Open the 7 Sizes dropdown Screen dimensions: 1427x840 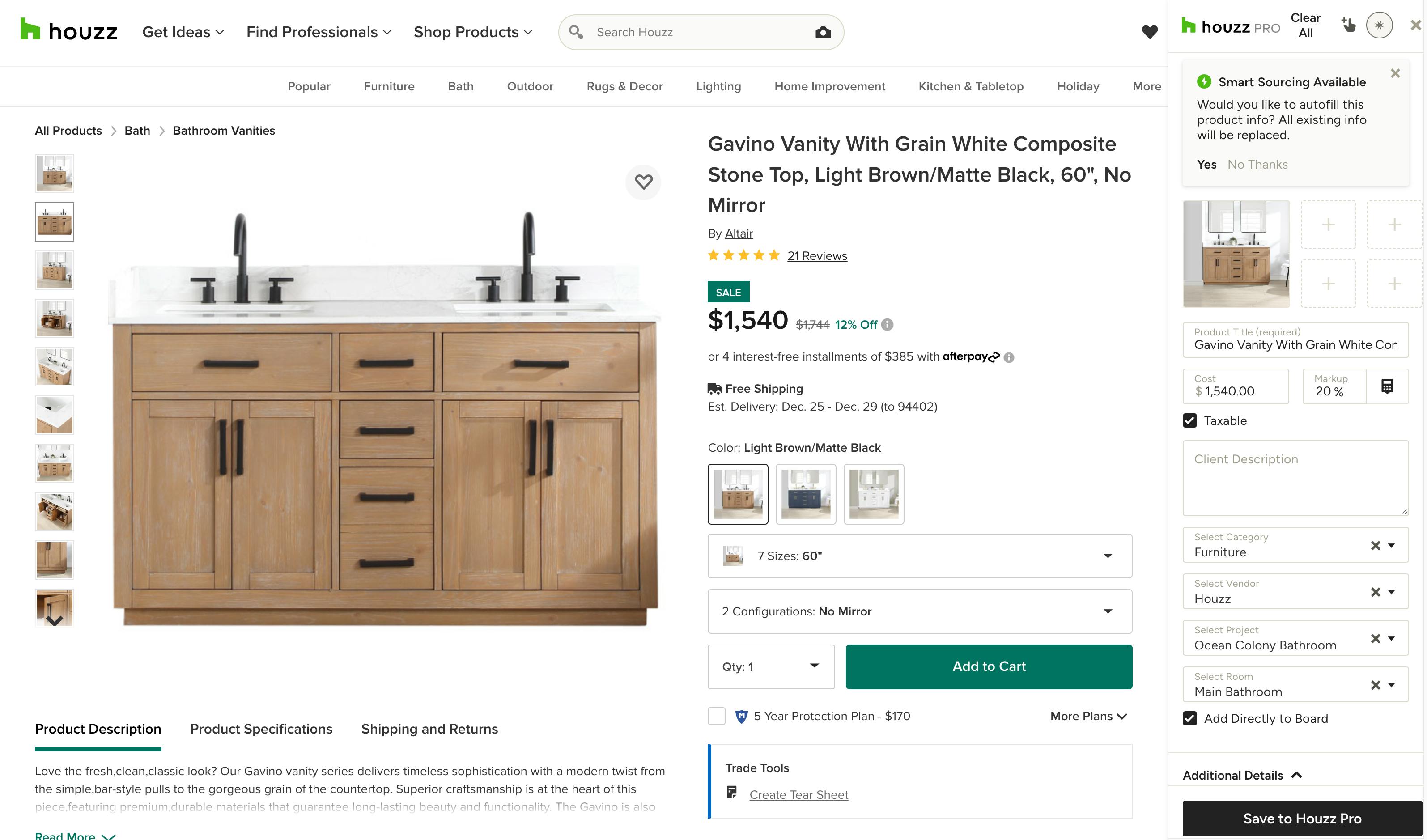[x=920, y=556]
